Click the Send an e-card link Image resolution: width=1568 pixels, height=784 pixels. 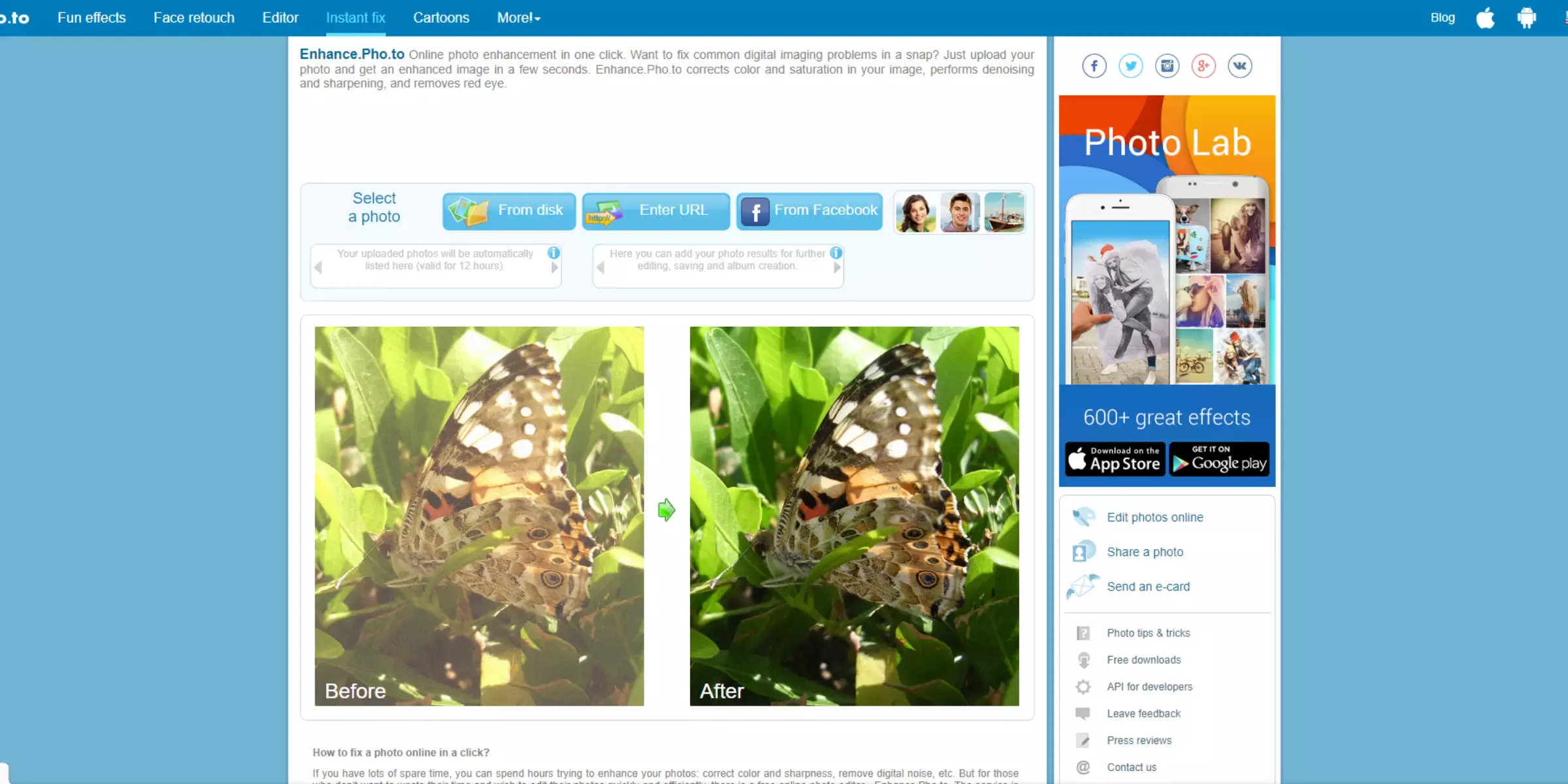(1148, 586)
